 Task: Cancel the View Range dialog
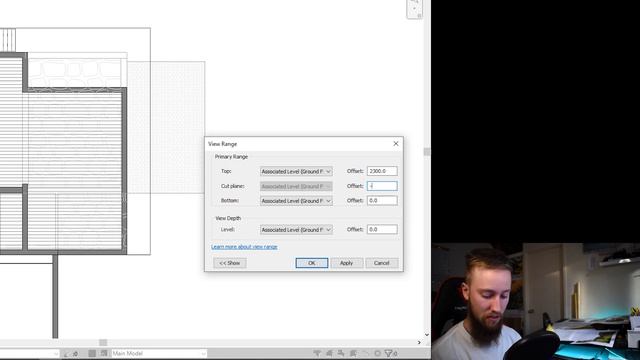[x=382, y=263]
